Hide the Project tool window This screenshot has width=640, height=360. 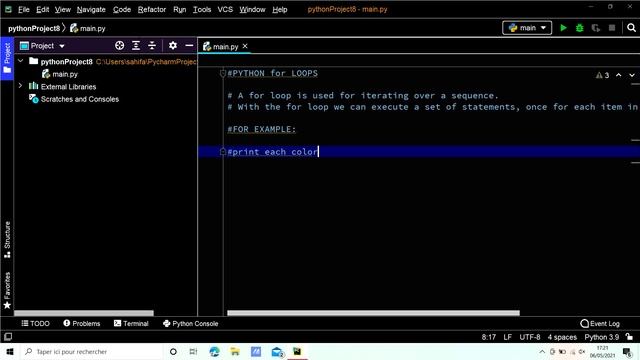coord(189,45)
